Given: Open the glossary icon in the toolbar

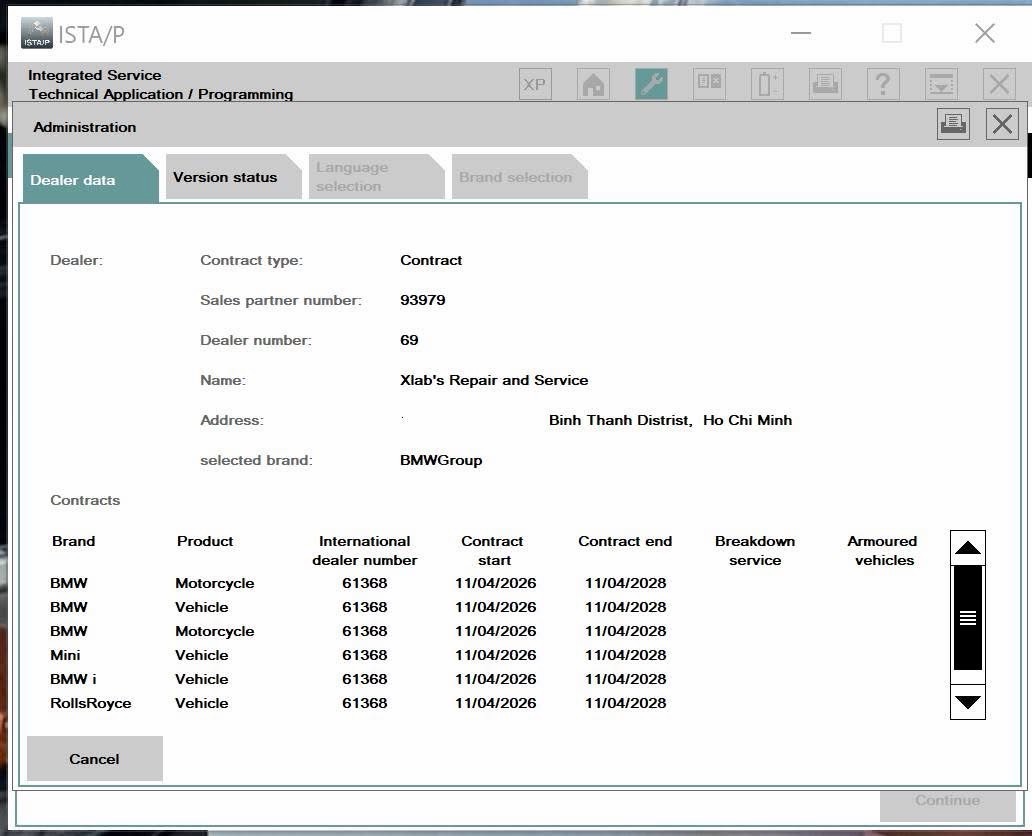Looking at the screenshot, I should 708,84.
